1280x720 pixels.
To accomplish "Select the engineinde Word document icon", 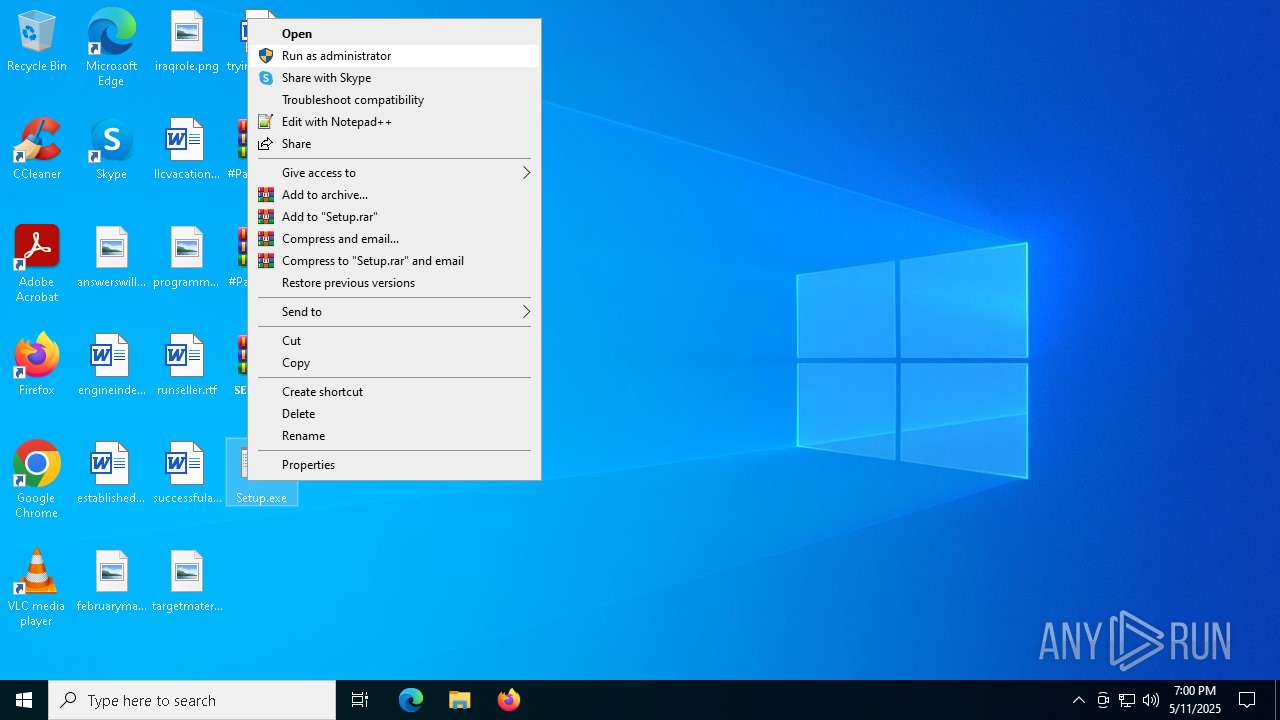I will click(x=111, y=366).
